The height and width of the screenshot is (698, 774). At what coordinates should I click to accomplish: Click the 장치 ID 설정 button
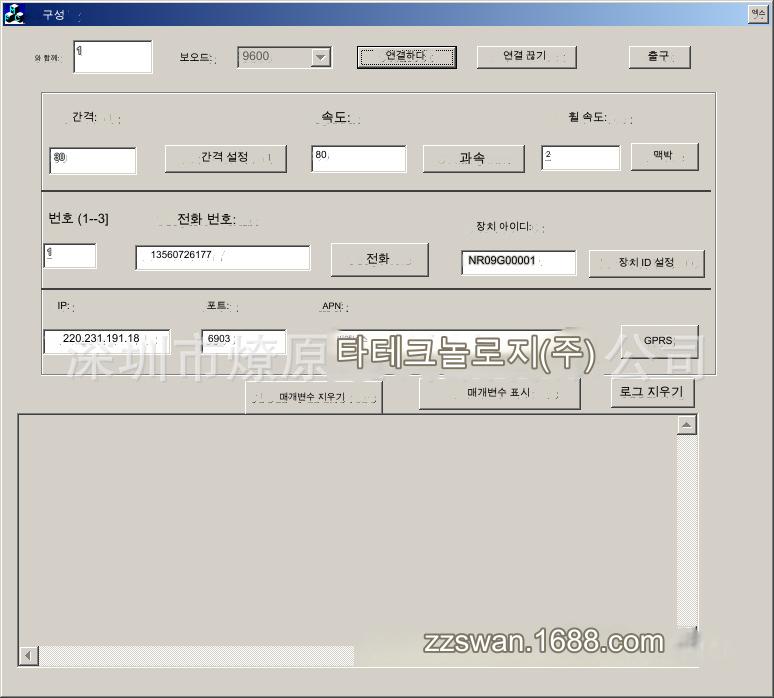click(646, 263)
